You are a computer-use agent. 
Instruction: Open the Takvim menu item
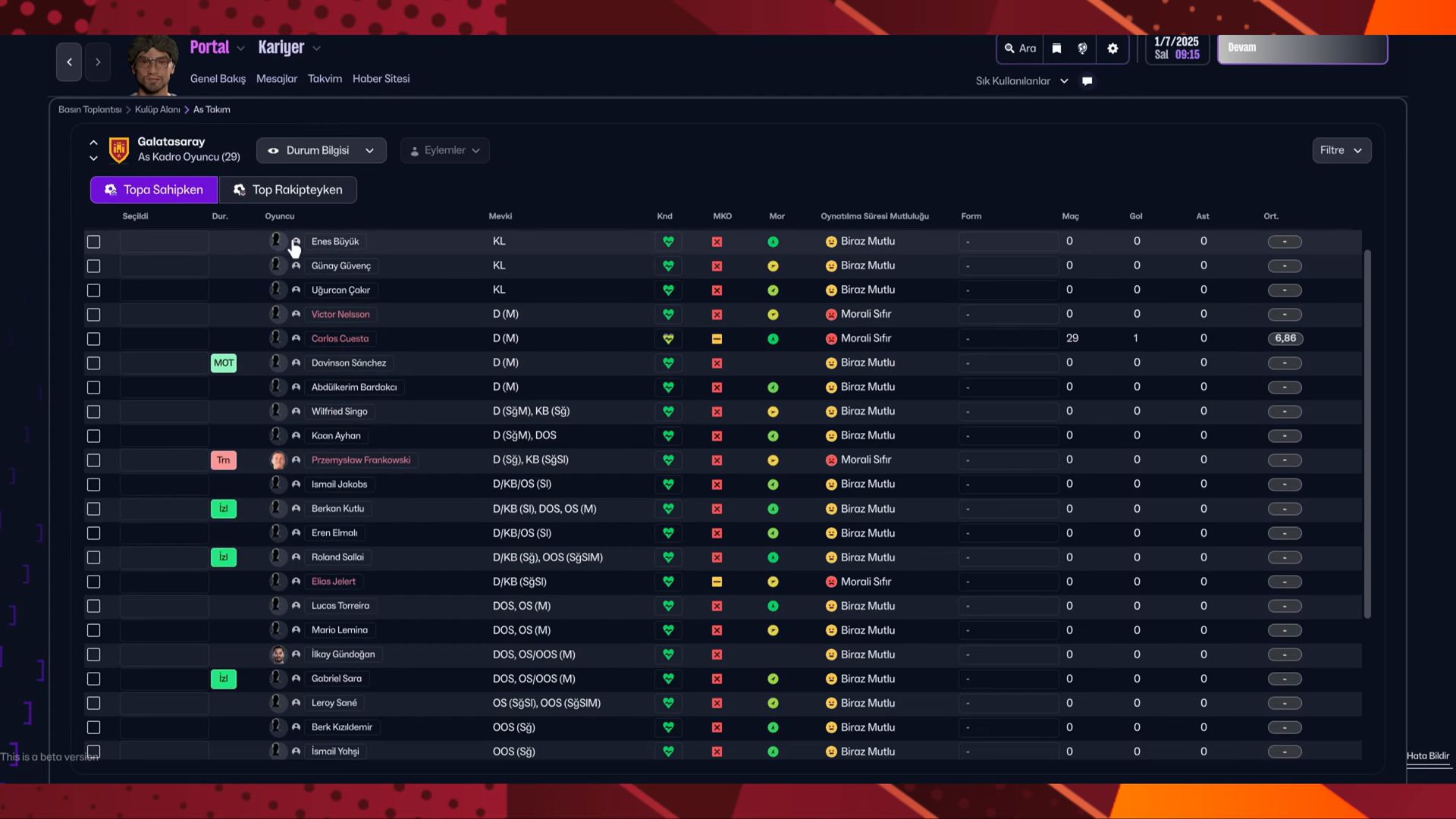tap(325, 78)
